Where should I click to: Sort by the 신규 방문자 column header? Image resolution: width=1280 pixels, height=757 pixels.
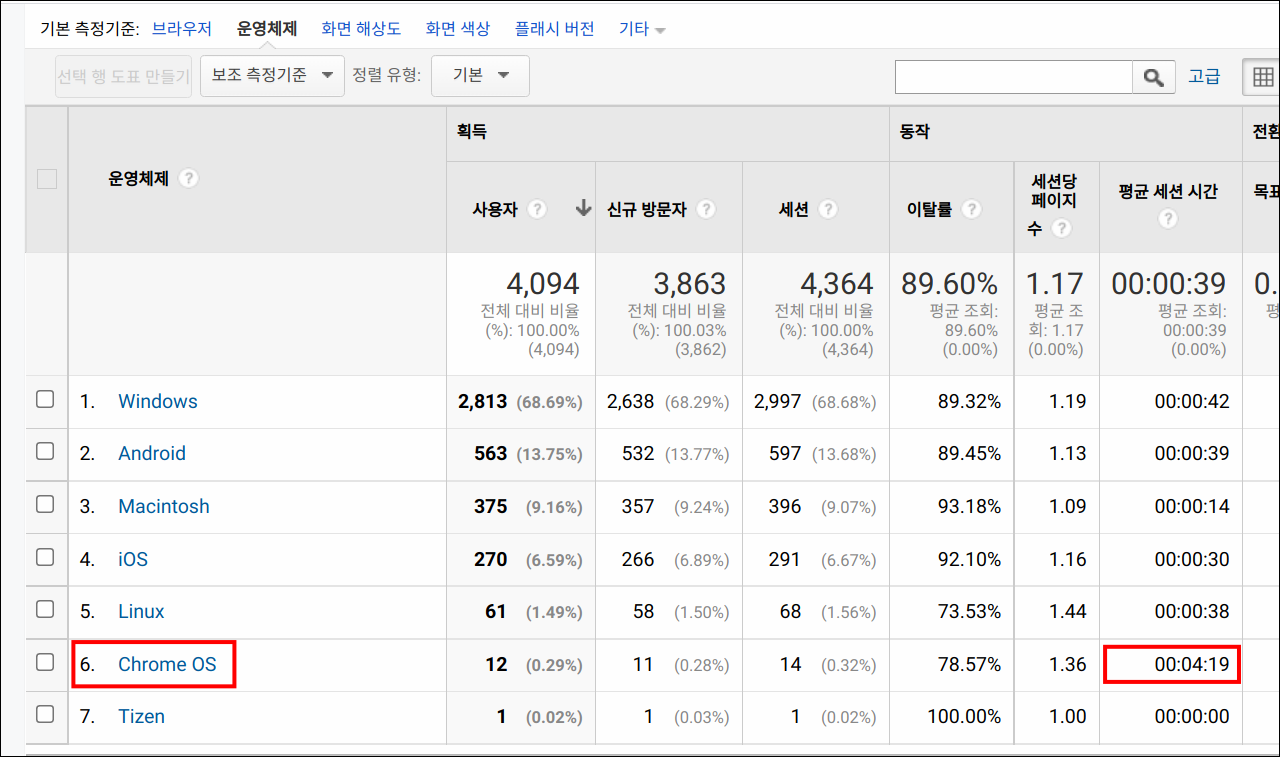[x=647, y=210]
